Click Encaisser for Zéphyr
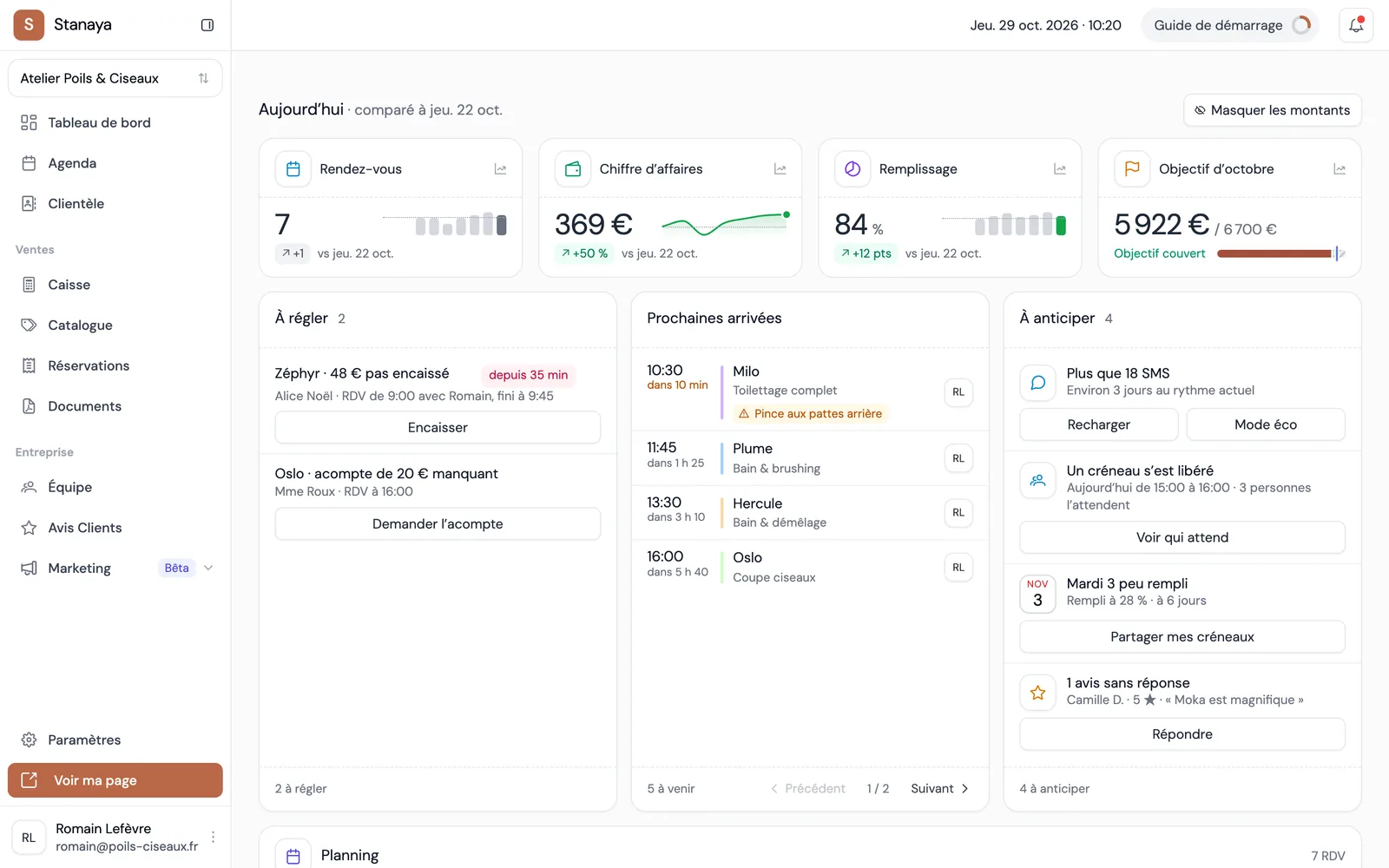 click(x=438, y=427)
